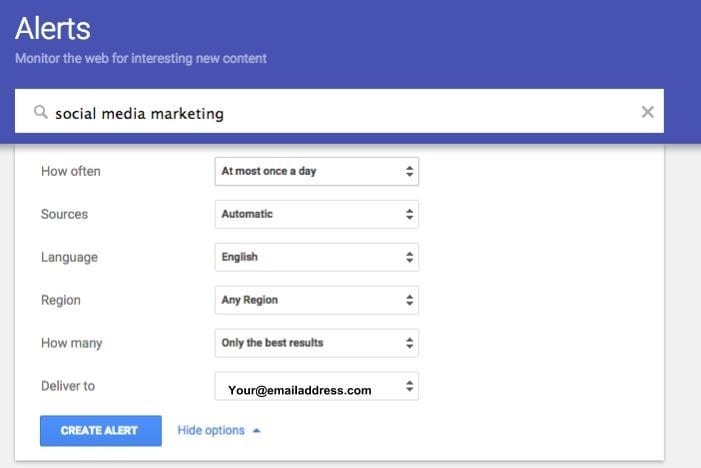Click the magnifying glass search icon
Viewport: 701px width, 468px height.
[41, 112]
